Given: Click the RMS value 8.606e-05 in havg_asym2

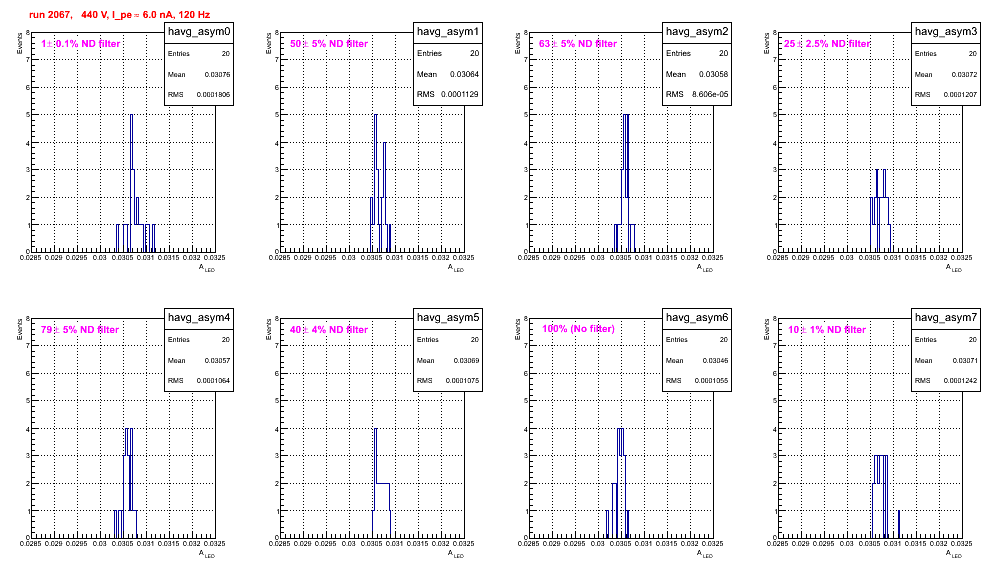Looking at the screenshot, I should [x=710, y=95].
